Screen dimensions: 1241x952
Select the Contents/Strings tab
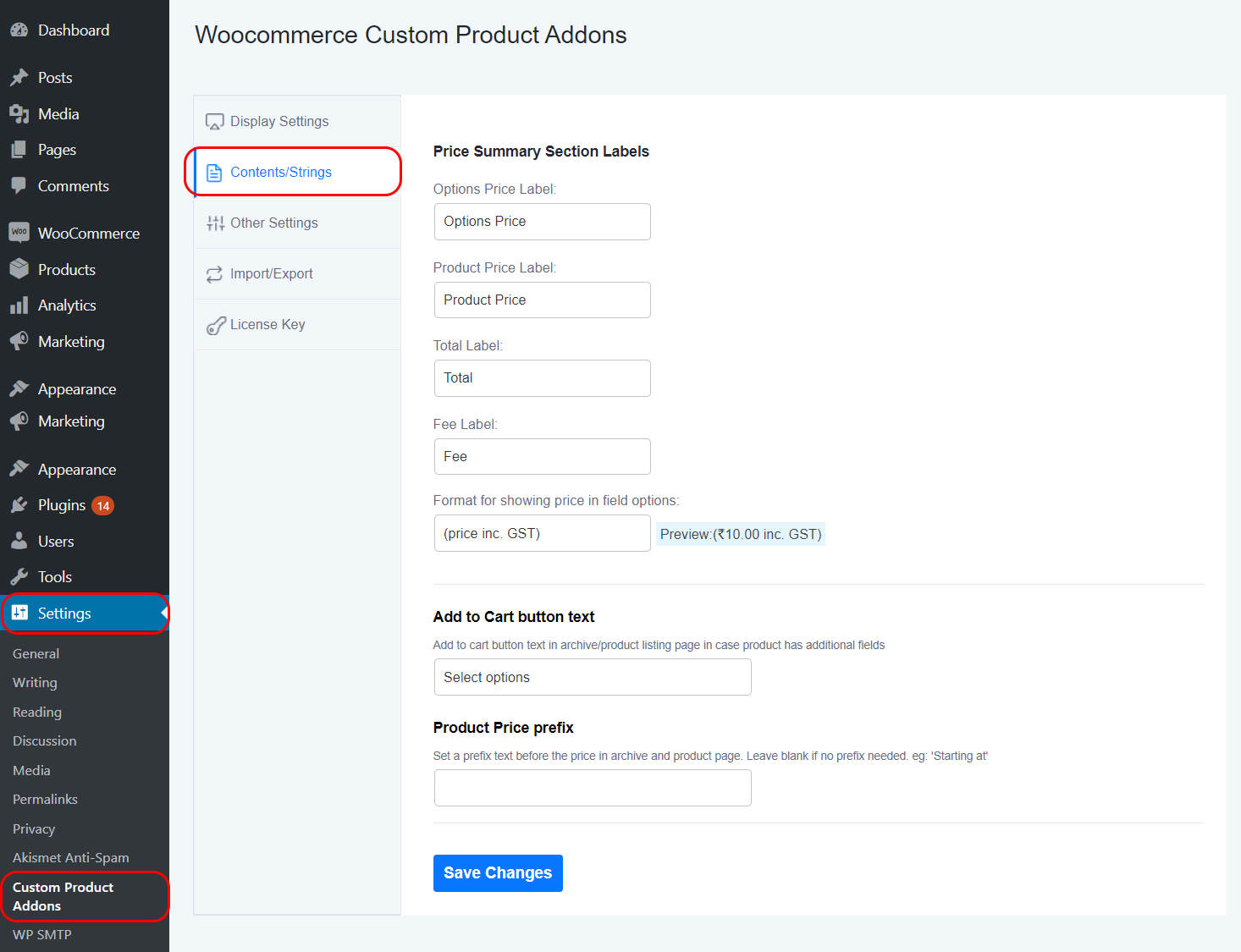point(297,172)
